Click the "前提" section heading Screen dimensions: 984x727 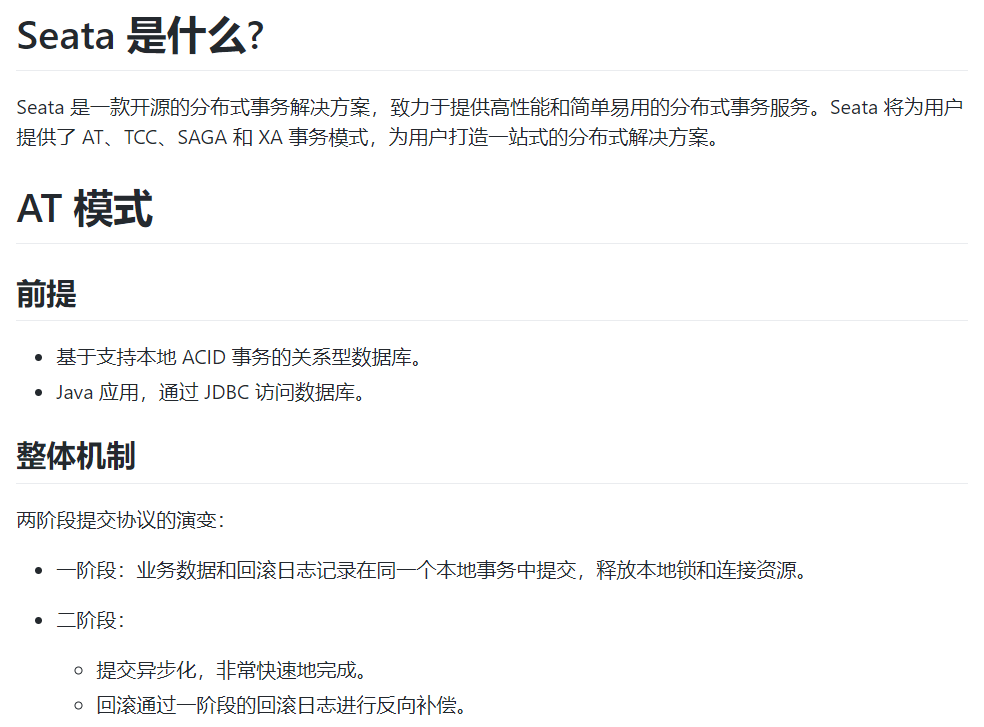pos(46,294)
